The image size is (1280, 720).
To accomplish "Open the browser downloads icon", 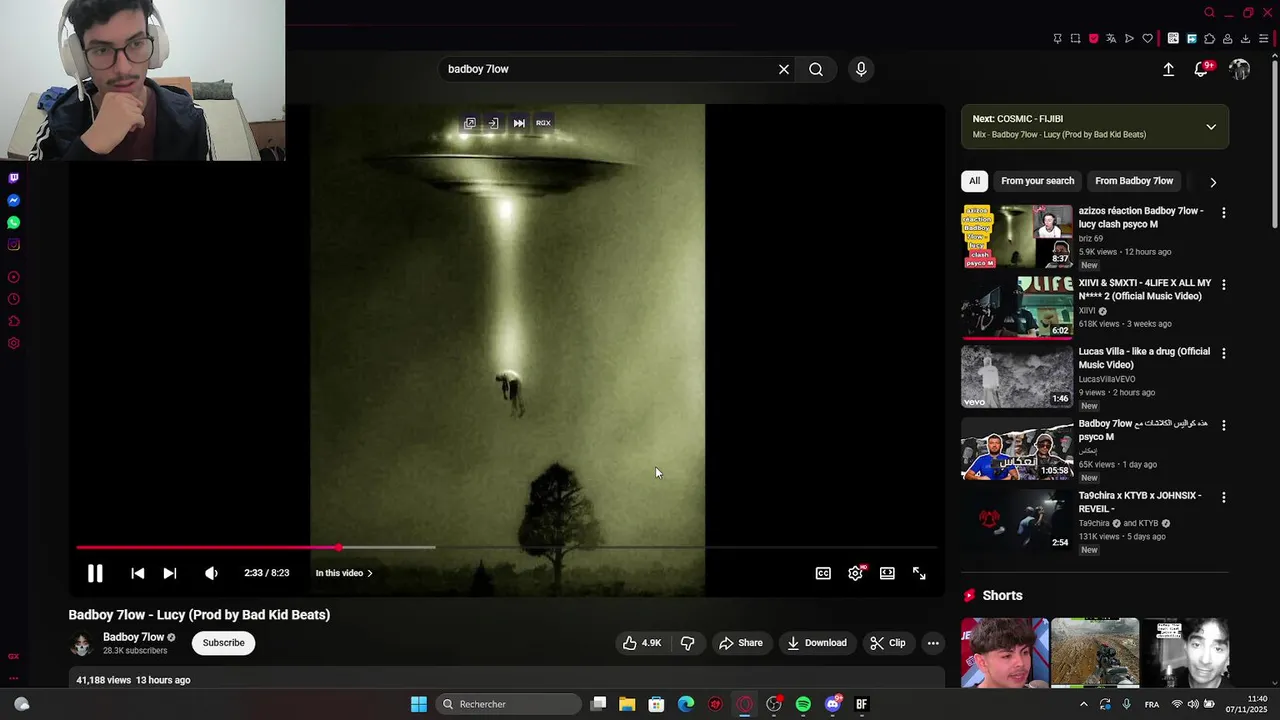I will [1245, 39].
